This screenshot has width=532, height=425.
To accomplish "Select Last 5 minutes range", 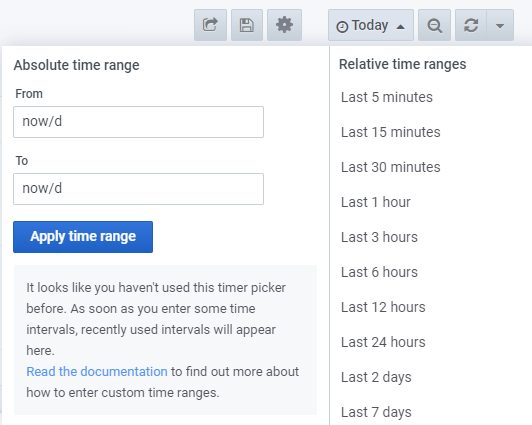I will tap(387, 97).
